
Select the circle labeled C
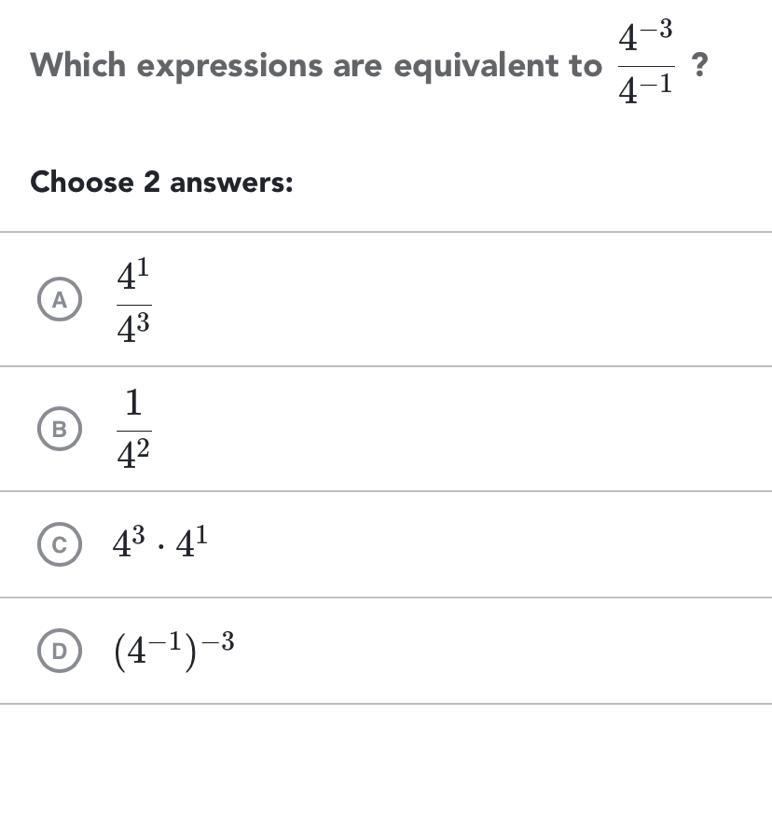click(x=59, y=545)
